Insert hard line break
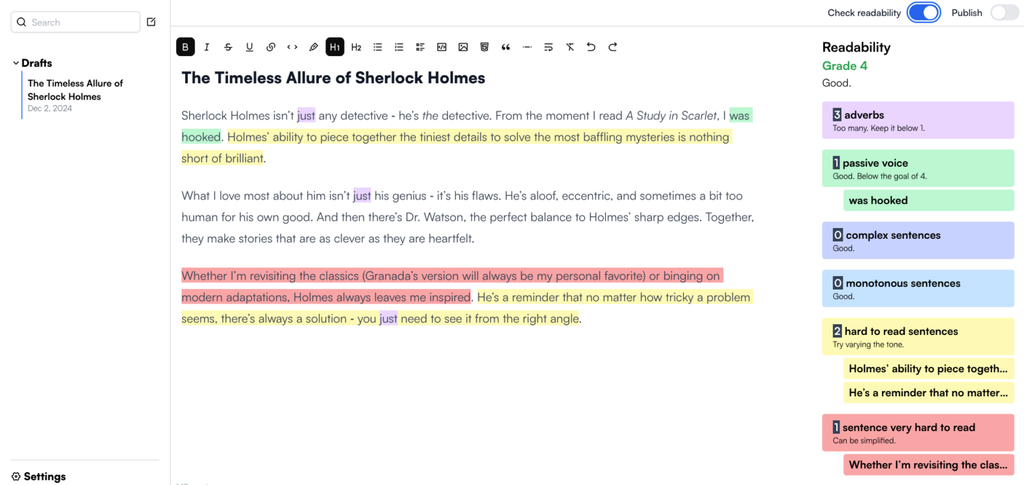Viewport: 1024px width, 485px height. tap(549, 47)
